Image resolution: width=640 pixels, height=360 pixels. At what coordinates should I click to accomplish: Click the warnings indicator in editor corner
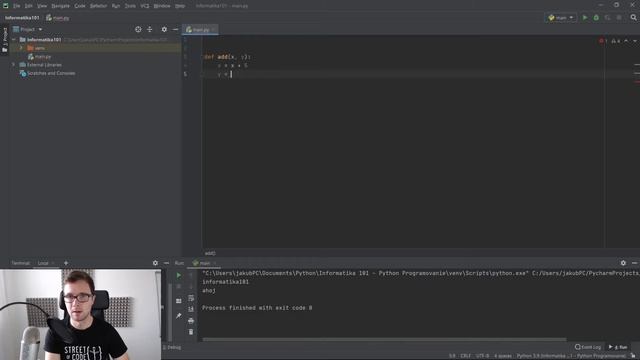(616, 41)
